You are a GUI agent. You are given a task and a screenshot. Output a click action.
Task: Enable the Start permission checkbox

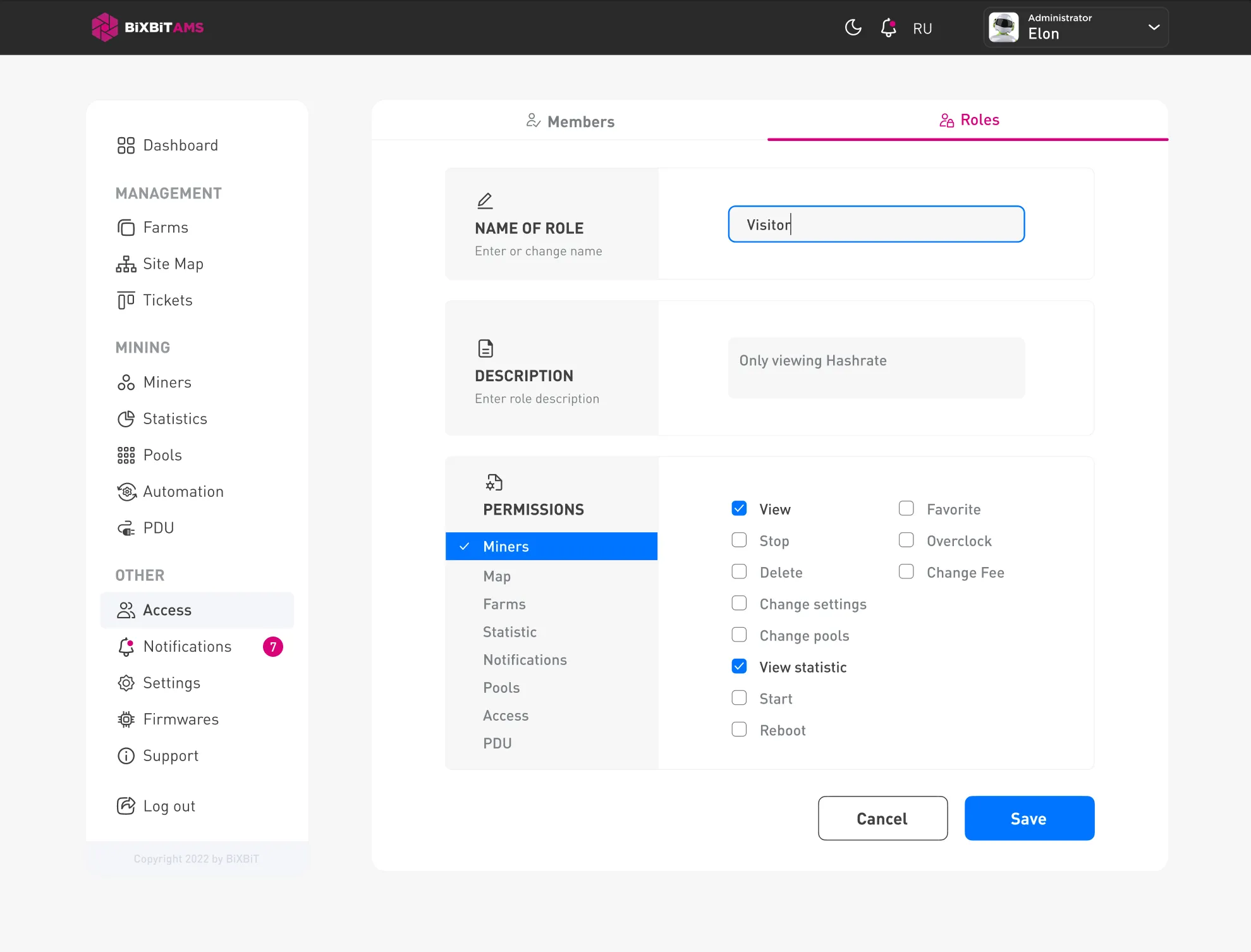[739, 698]
